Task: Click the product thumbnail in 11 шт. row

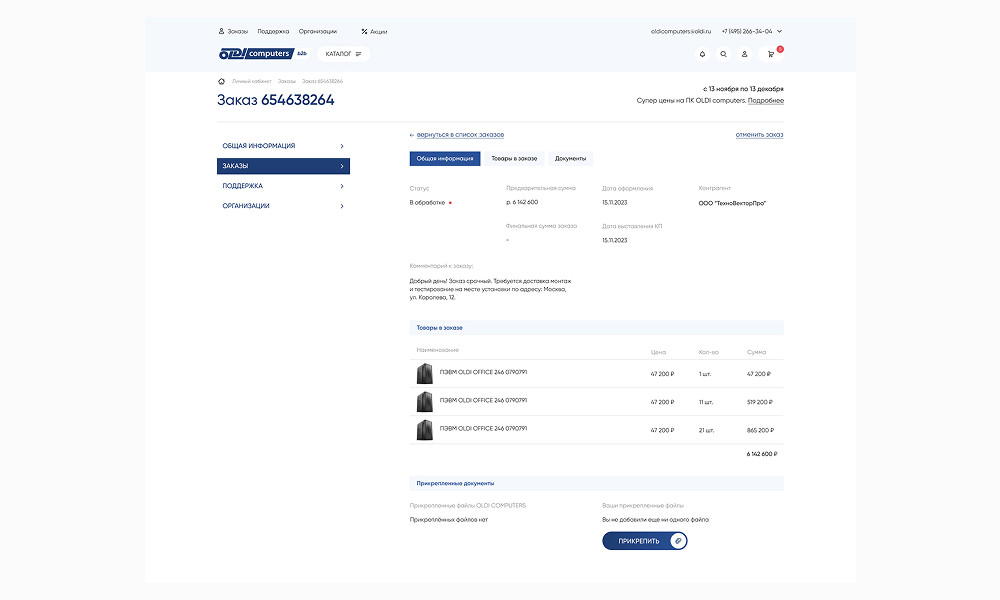Action: (425, 402)
